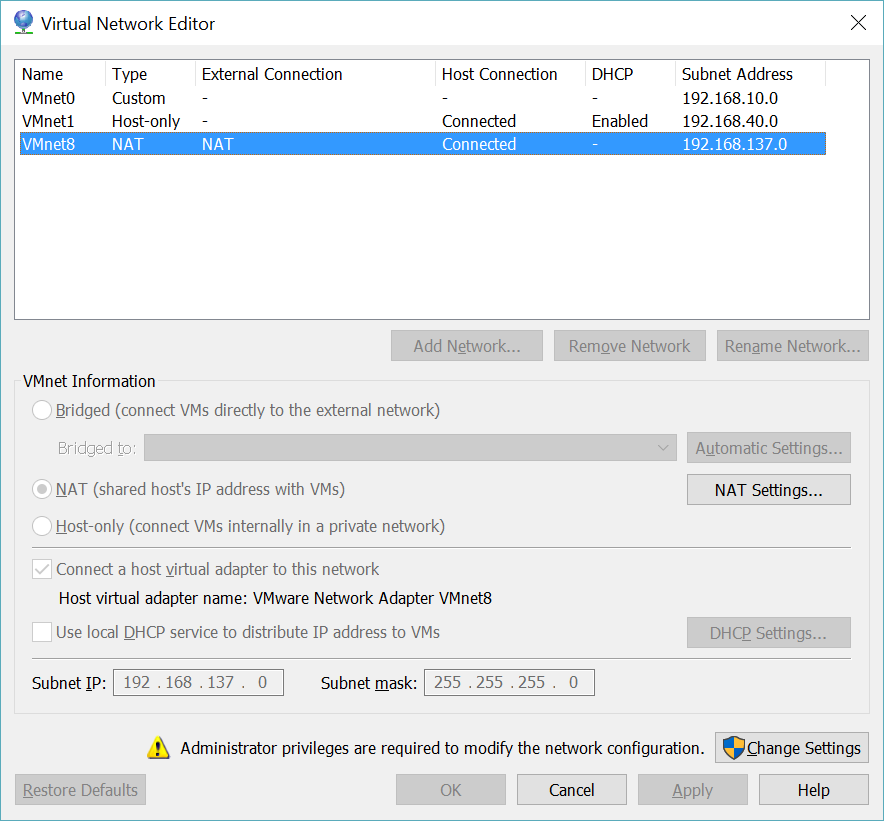884x821 pixels.
Task: Click the 192.168.137.0 subnet address cell
Action: click(735, 144)
